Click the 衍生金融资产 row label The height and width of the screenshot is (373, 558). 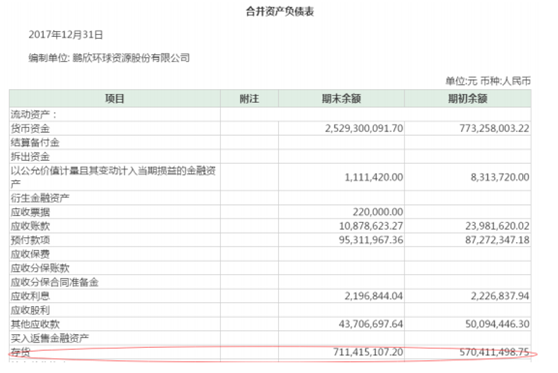pos(40,198)
